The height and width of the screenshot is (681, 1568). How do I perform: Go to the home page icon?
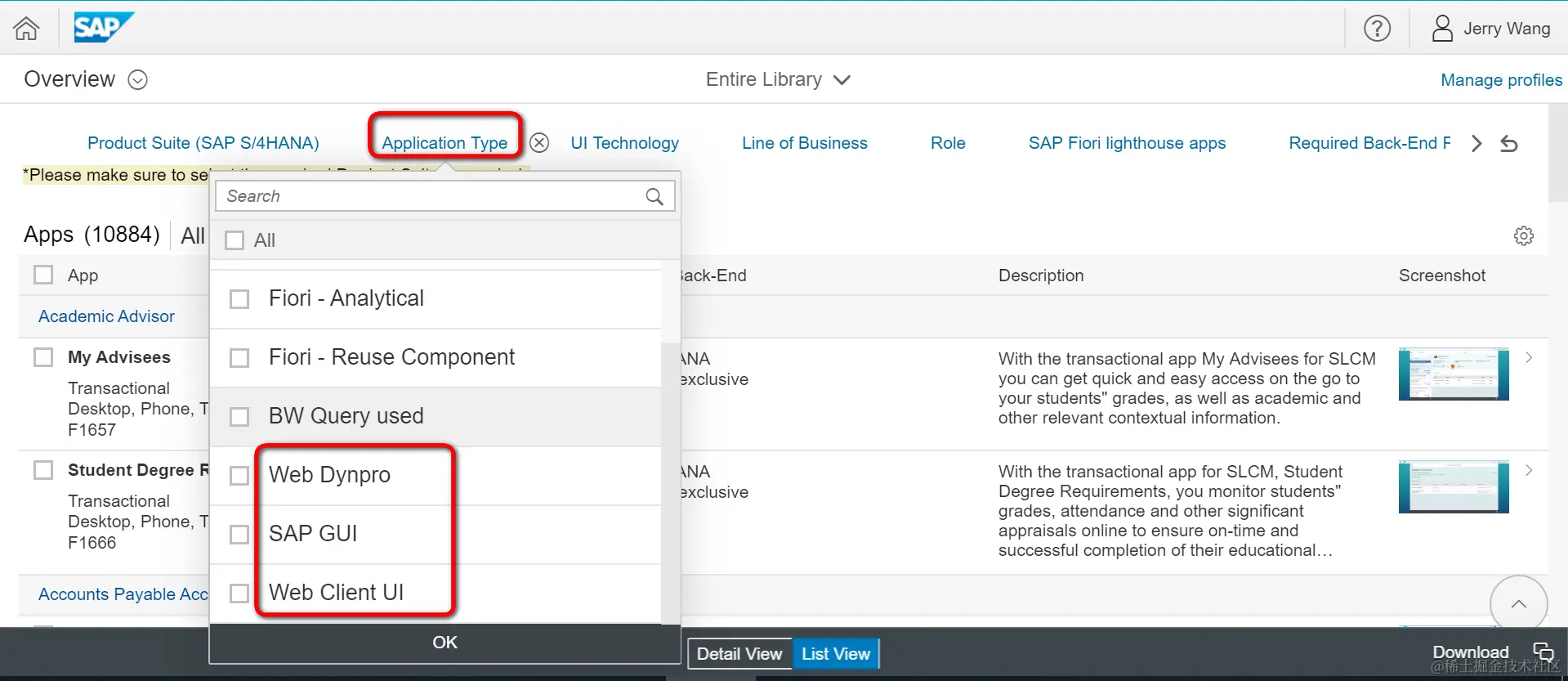[x=26, y=29]
